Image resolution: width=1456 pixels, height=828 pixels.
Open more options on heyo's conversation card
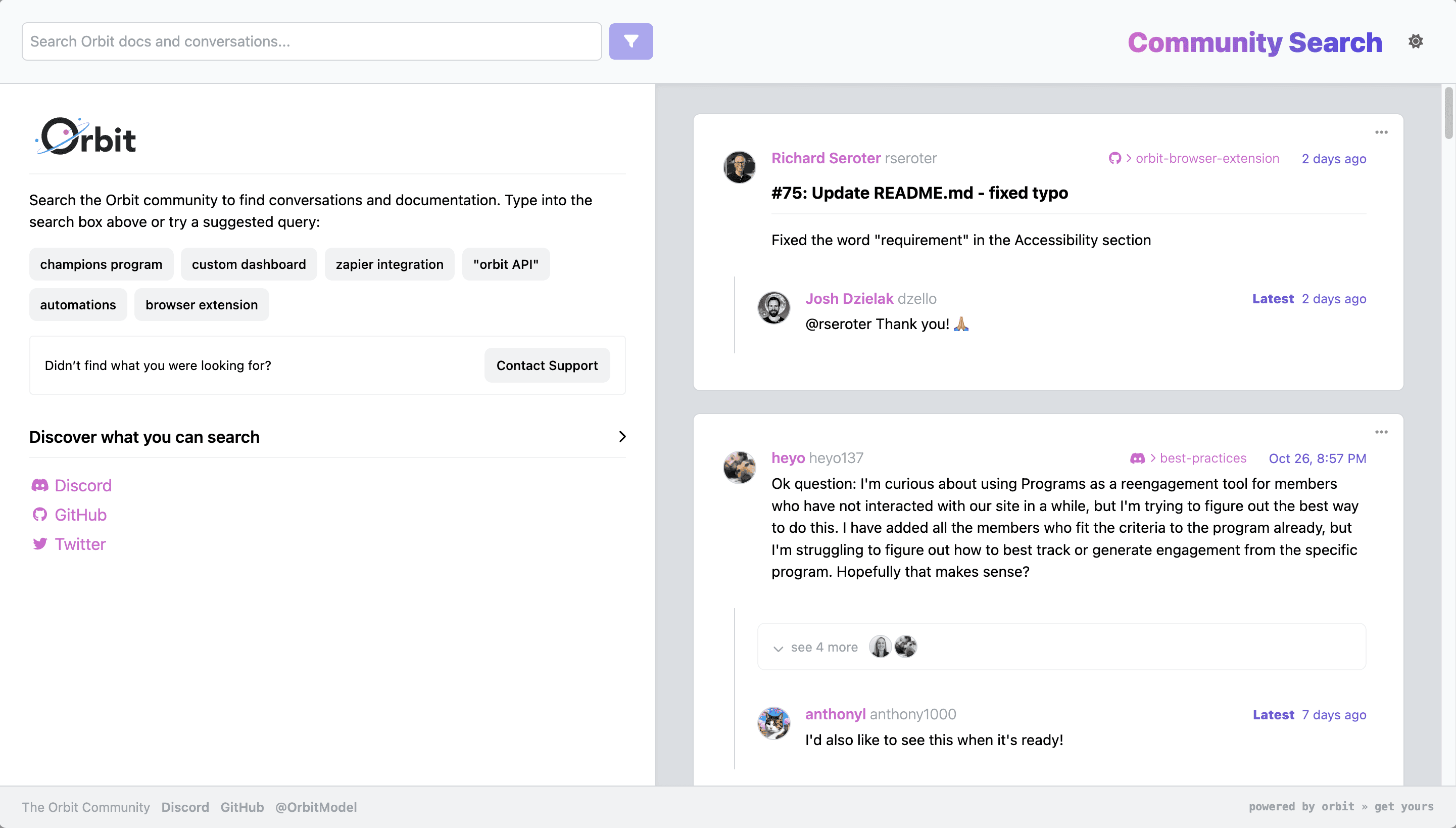tap(1382, 432)
